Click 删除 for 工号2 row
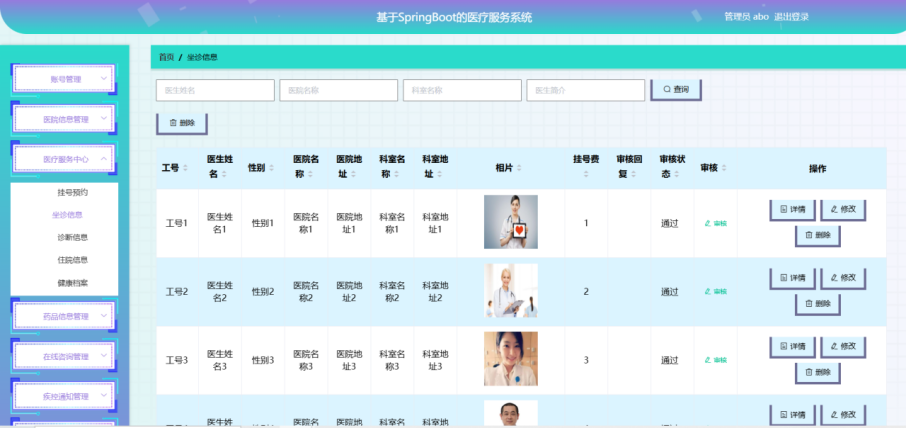Image resolution: width=907 pixels, height=428 pixels. coord(817,304)
